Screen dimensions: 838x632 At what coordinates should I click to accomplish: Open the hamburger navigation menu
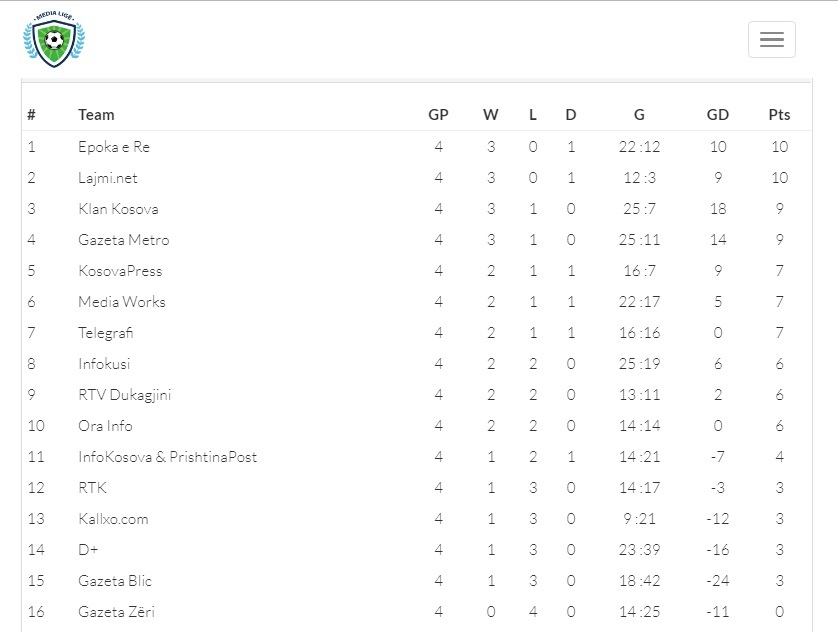click(772, 40)
